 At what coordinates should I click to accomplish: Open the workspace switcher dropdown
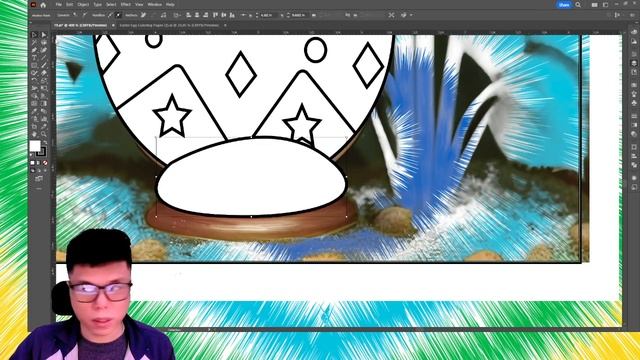coord(605,4)
